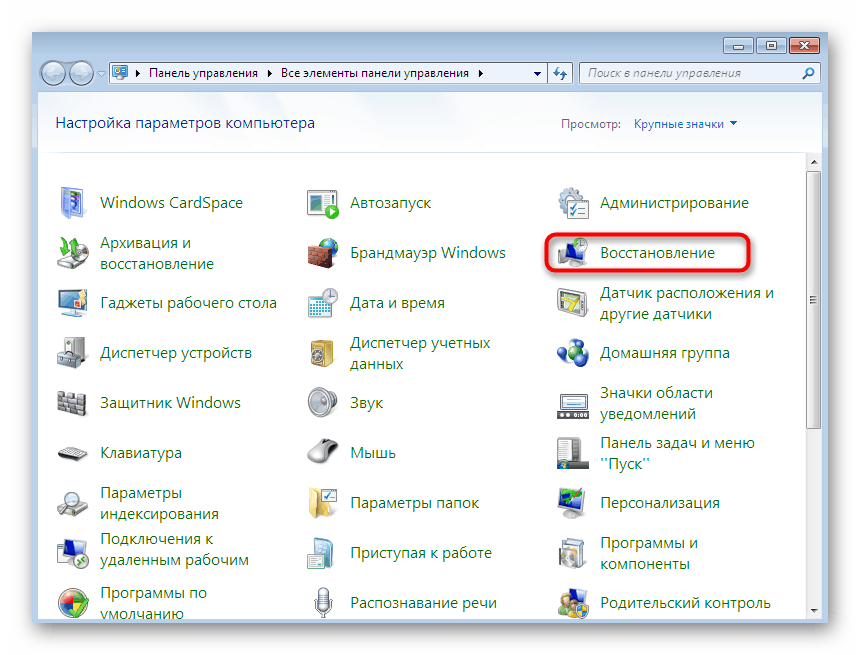860x655 pixels.
Task: Click the Значки области уведомлений icon
Action: (x=573, y=406)
